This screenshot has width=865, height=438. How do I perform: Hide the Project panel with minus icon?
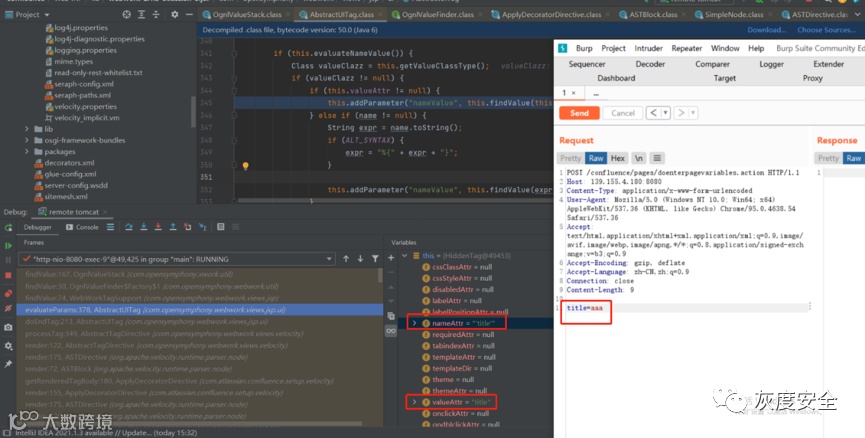coord(189,14)
